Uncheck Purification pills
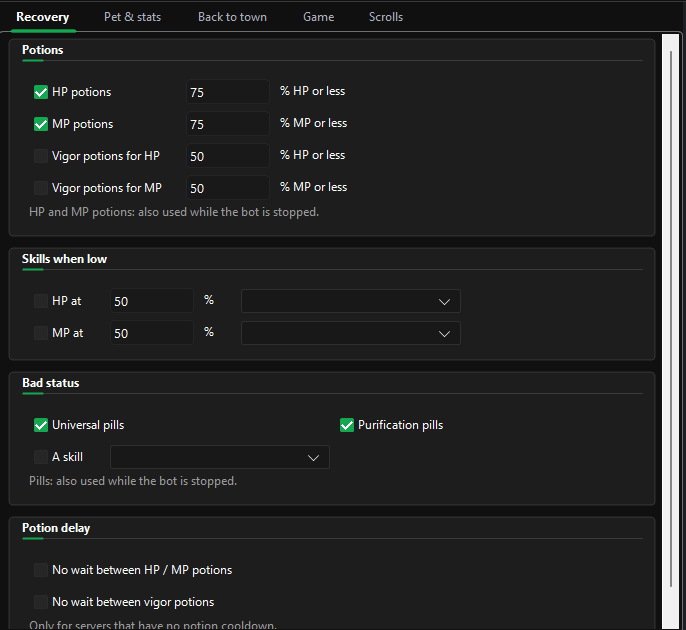The width and height of the screenshot is (686, 630). pos(347,425)
